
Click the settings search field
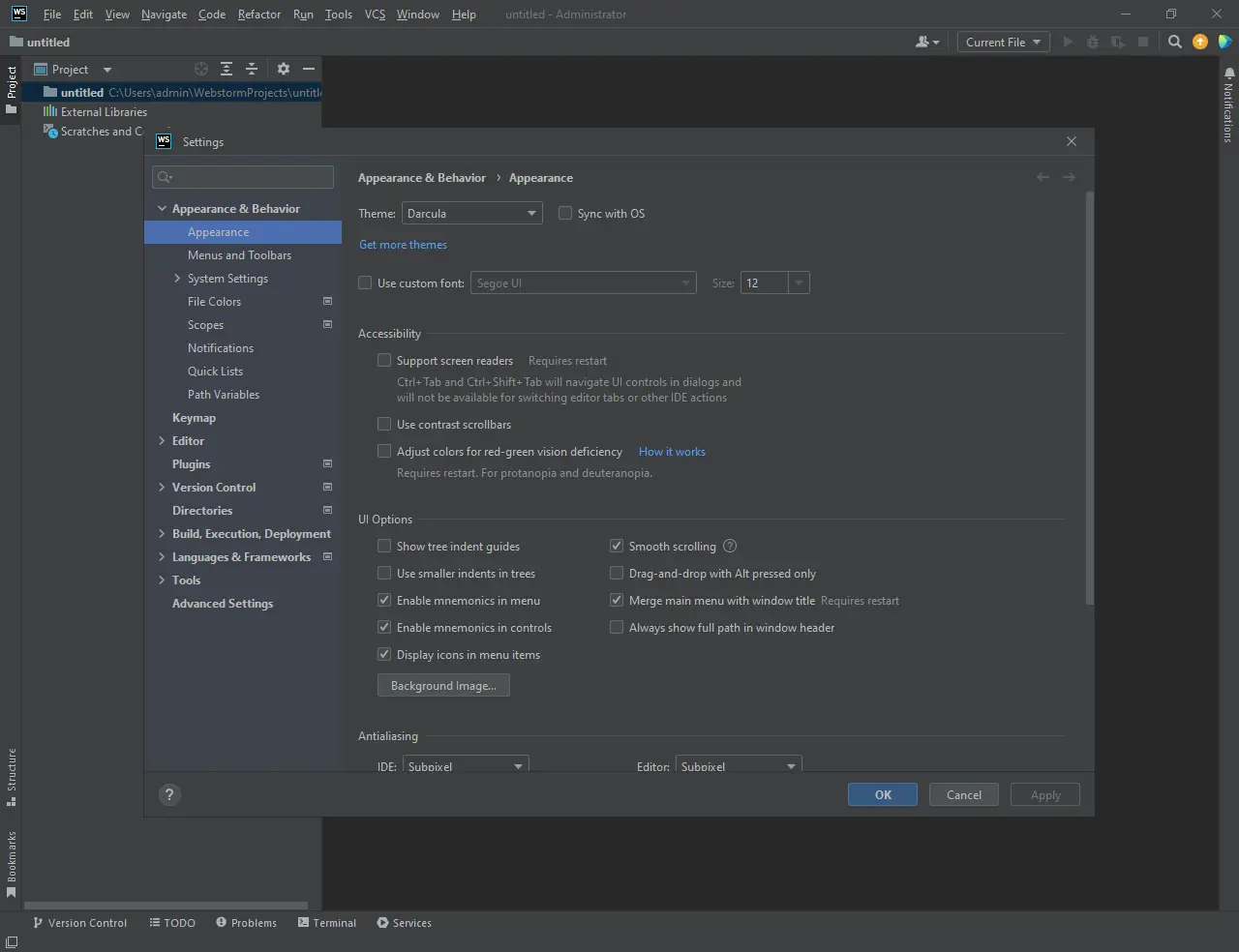pyautogui.click(x=244, y=176)
